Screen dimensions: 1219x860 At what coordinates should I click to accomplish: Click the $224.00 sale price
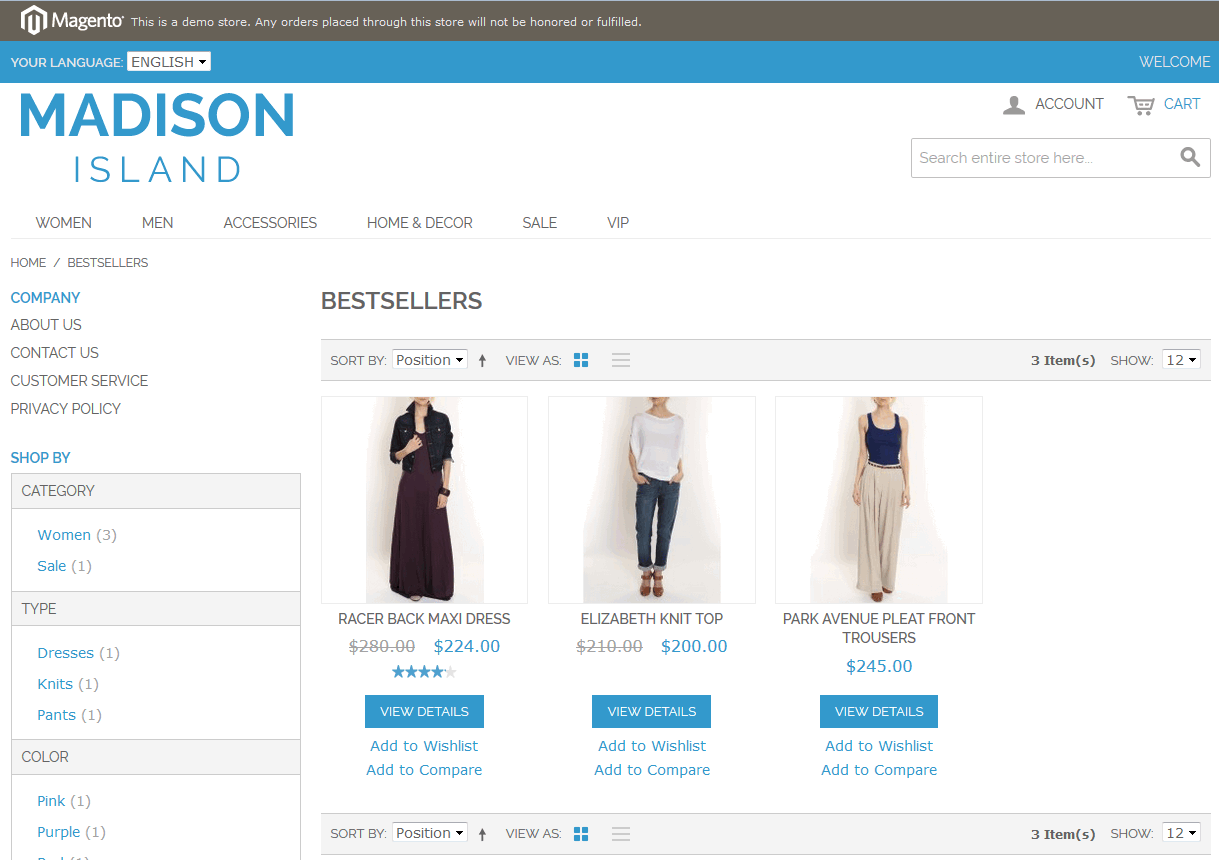[x=467, y=646]
